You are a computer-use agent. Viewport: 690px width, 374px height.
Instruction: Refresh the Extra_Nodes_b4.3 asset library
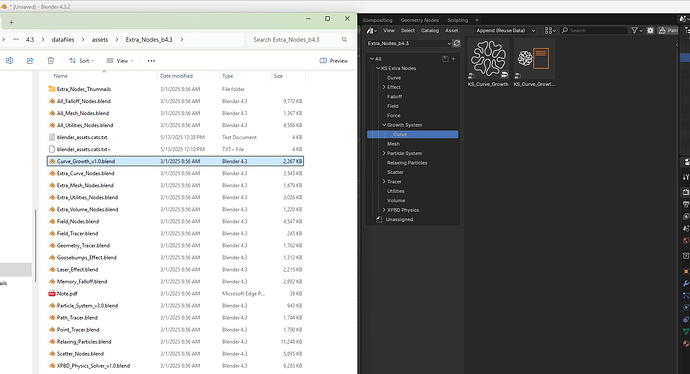pos(456,43)
